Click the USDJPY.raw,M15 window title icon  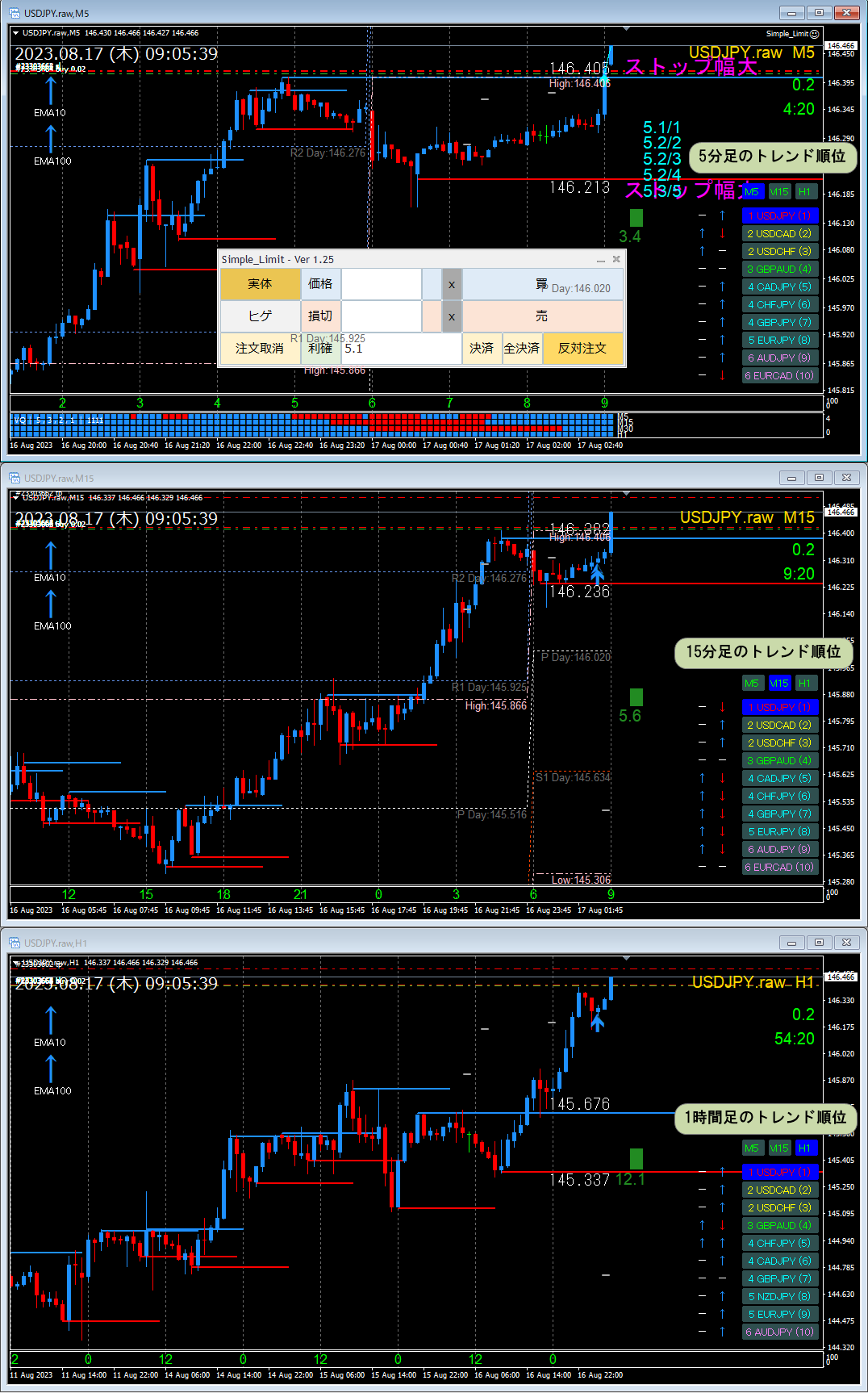[15, 478]
